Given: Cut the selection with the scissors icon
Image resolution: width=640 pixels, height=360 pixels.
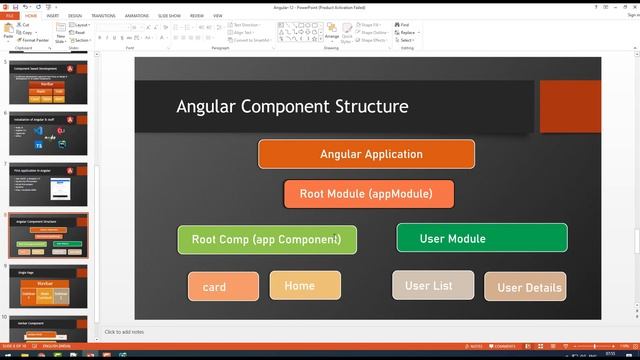Looking at the screenshot, I should click(23, 25).
